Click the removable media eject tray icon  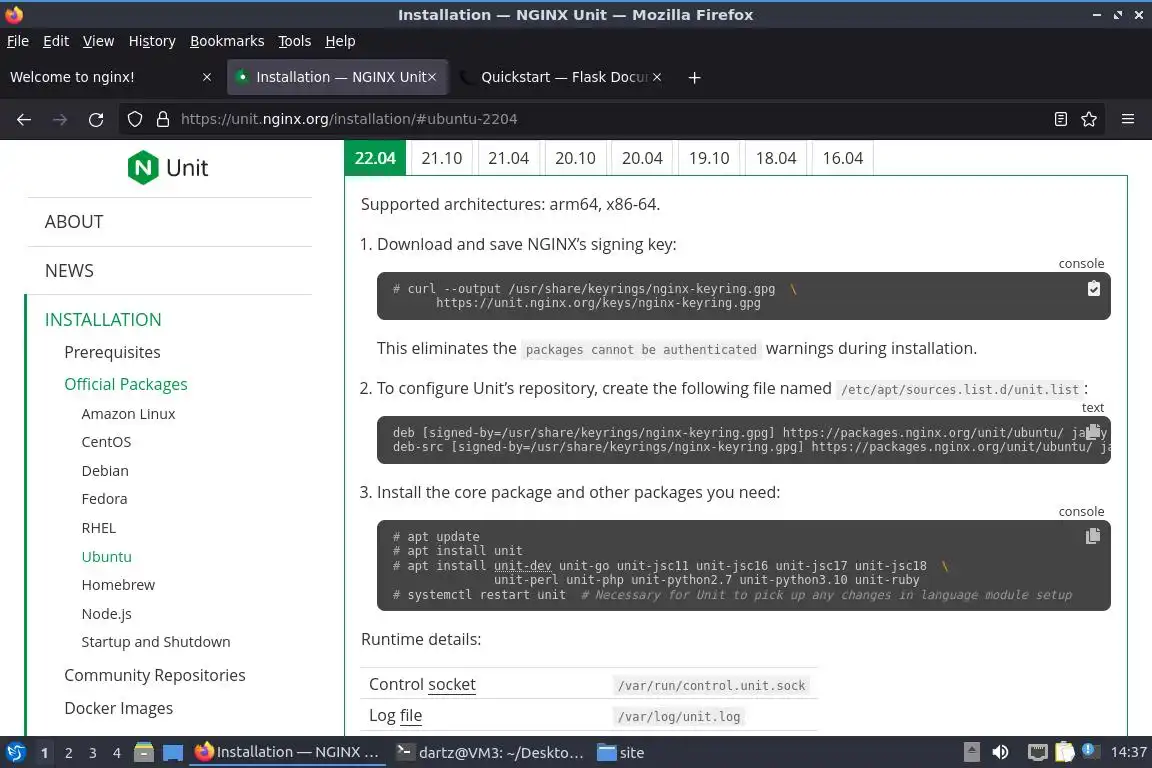[x=971, y=753]
